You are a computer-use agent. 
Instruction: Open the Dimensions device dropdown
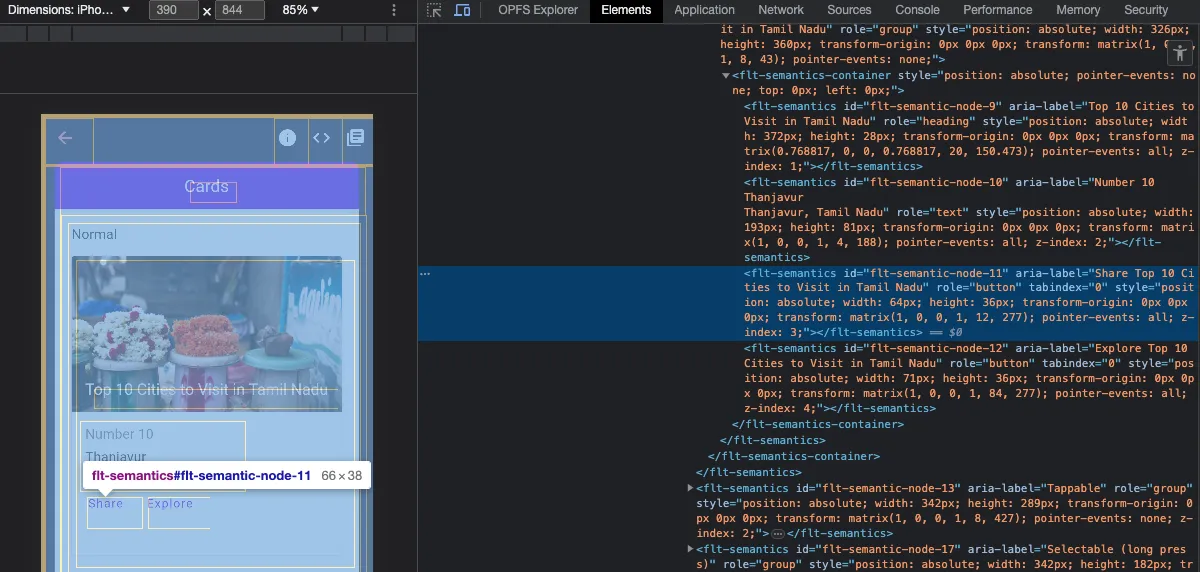pos(69,10)
